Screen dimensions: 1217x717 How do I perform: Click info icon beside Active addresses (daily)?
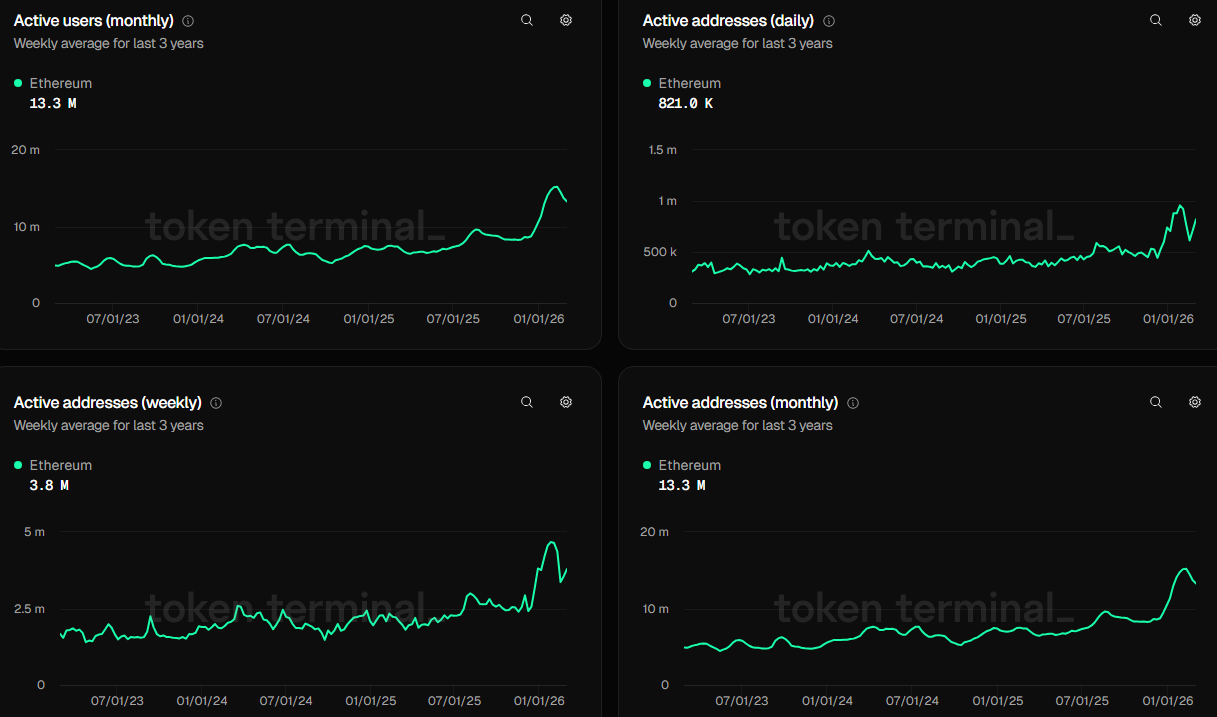click(829, 21)
